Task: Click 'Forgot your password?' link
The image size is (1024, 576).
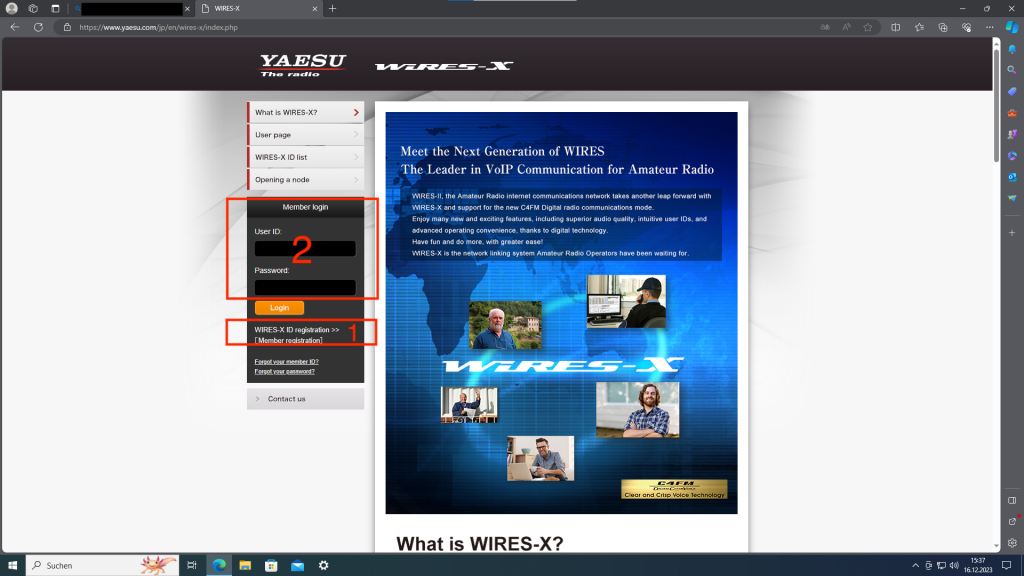Action: coord(285,371)
